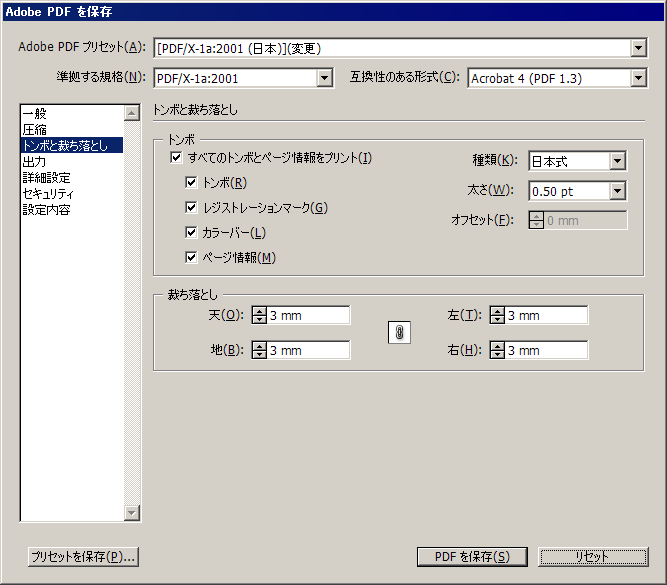Expand the 太さ weight dropdown
The height and width of the screenshot is (585, 667).
[x=617, y=191]
